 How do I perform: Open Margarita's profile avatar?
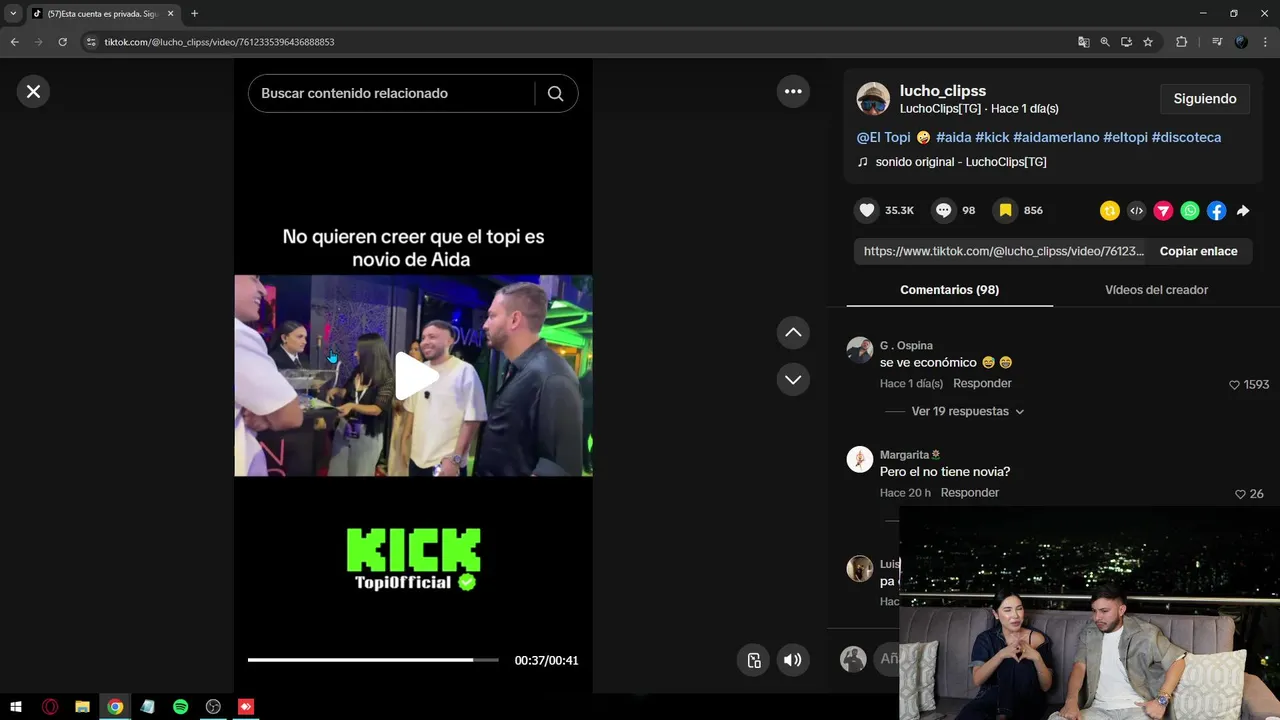point(860,459)
